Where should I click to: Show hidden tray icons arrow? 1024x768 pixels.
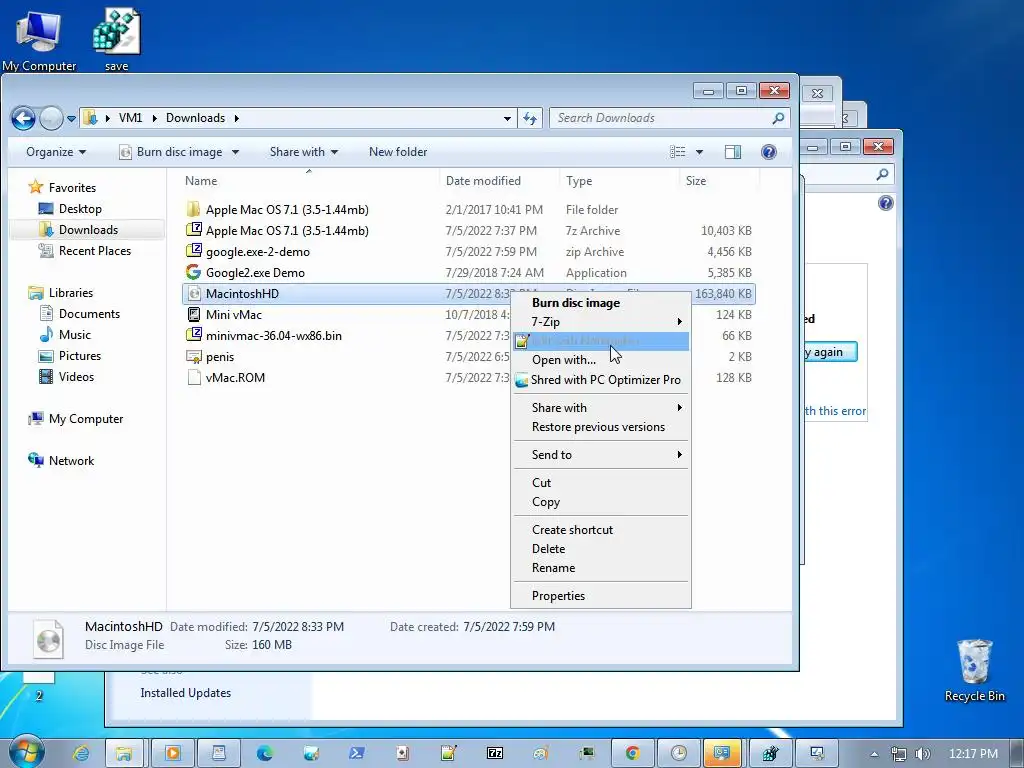[x=874, y=754]
